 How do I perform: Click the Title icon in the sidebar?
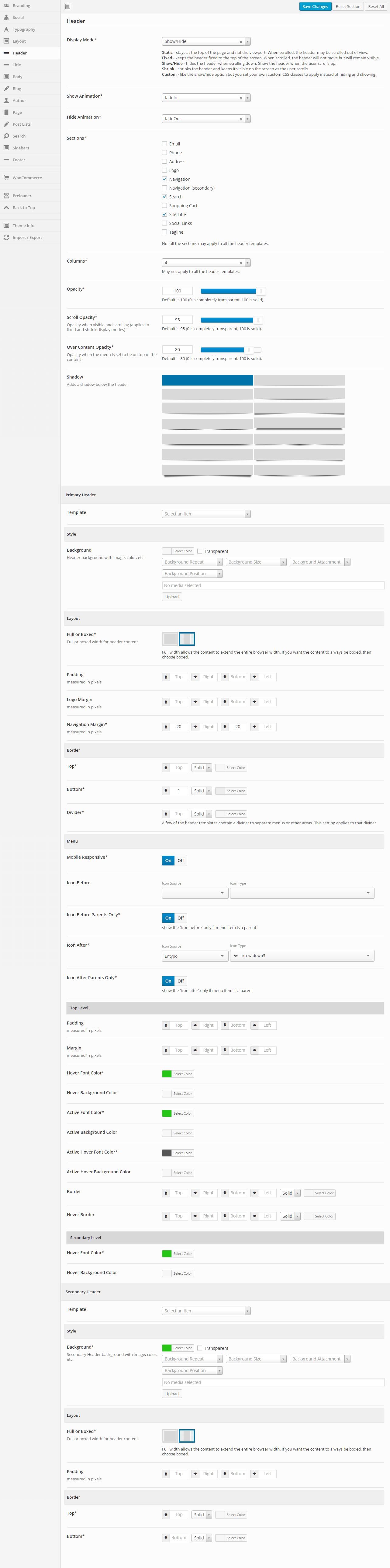6,65
